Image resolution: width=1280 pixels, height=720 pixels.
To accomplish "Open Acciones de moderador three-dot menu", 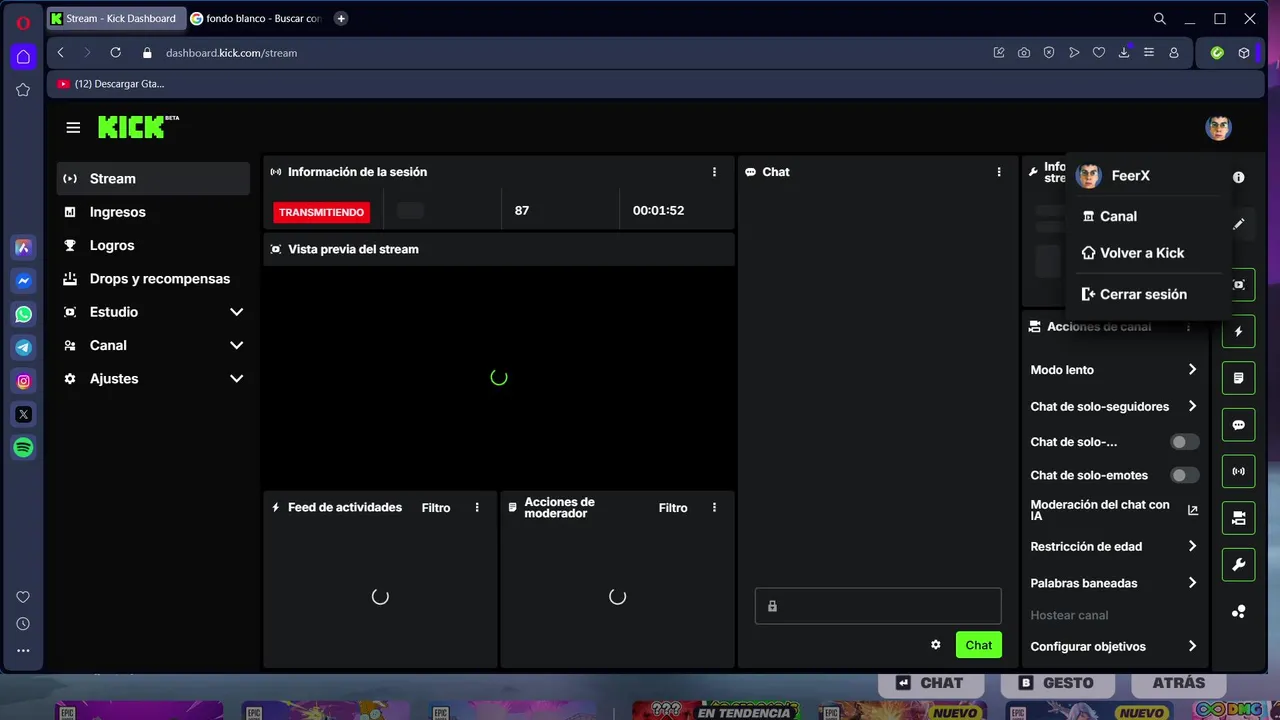I will [x=714, y=508].
